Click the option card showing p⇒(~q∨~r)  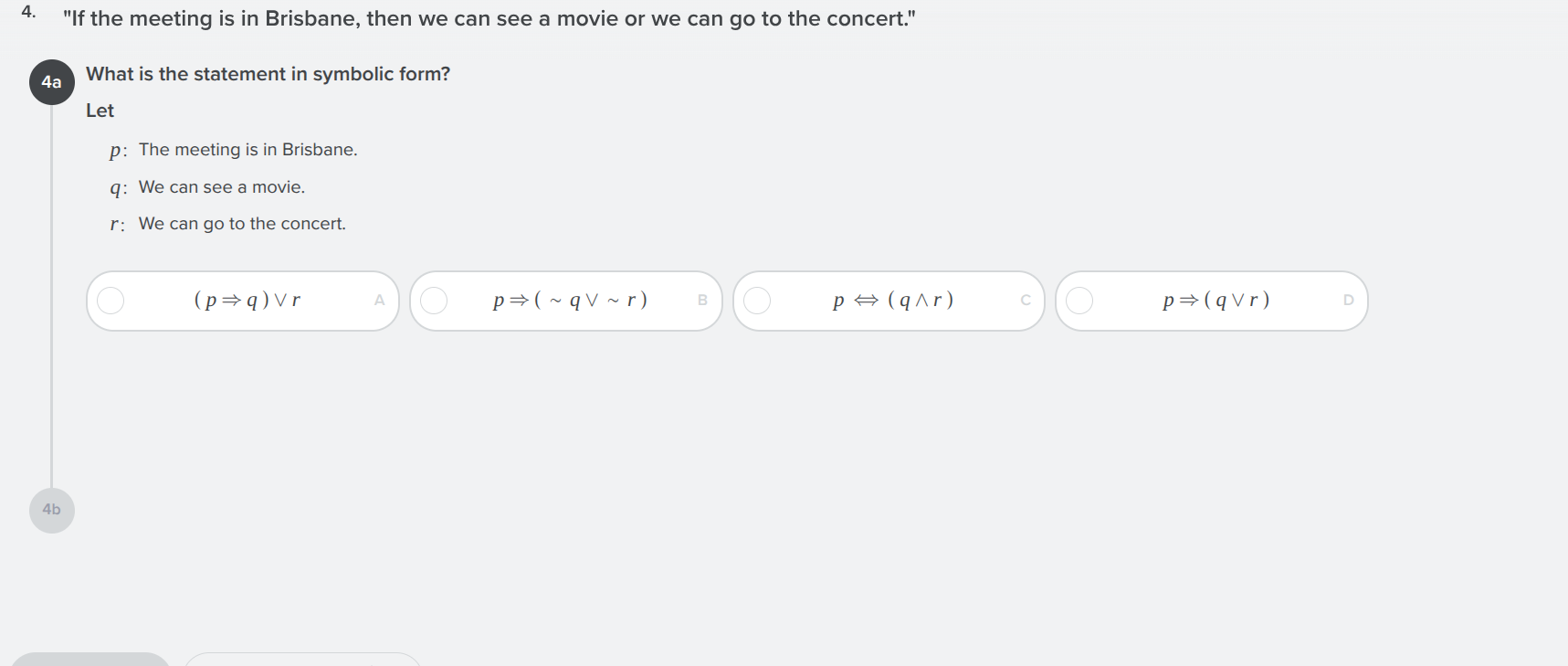click(566, 301)
